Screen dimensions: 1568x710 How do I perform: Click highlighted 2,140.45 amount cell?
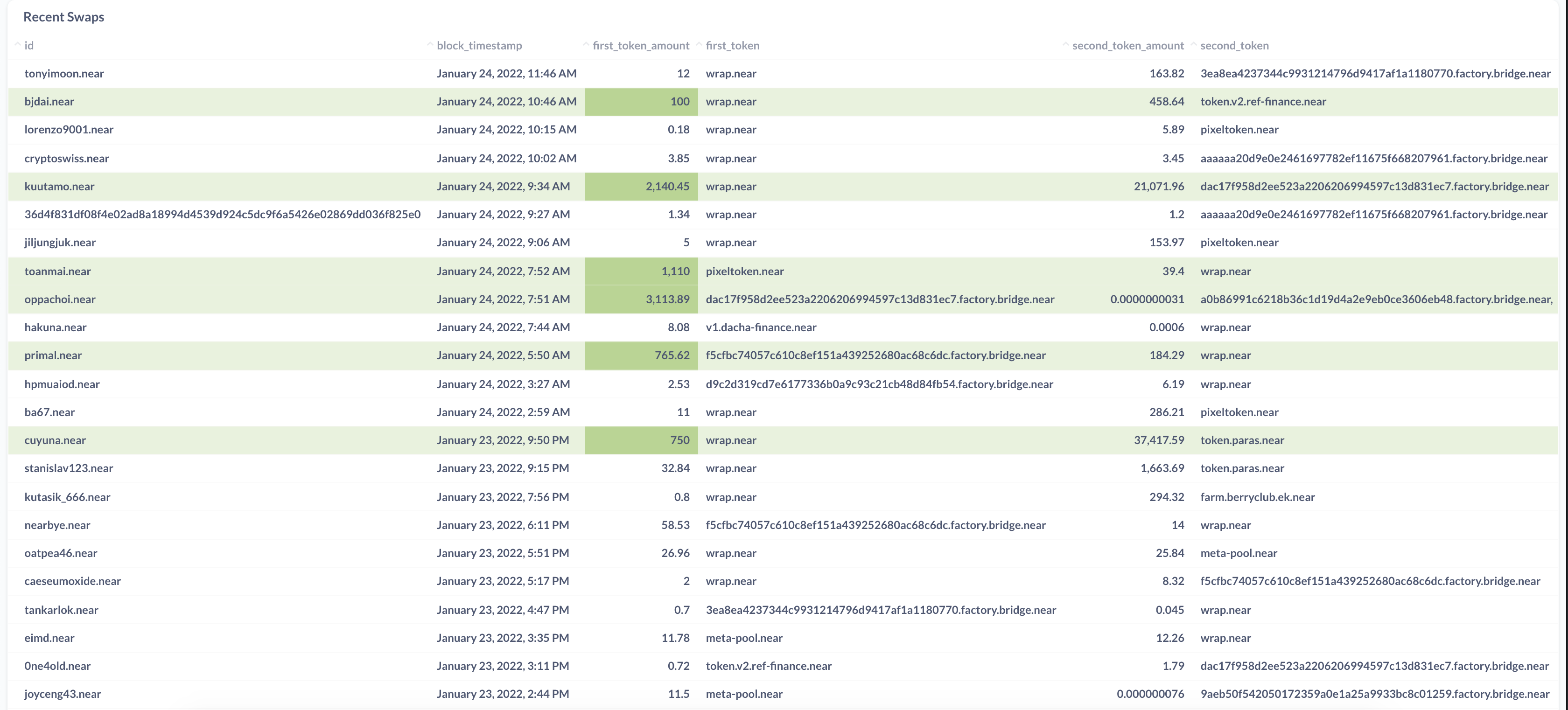point(667,186)
